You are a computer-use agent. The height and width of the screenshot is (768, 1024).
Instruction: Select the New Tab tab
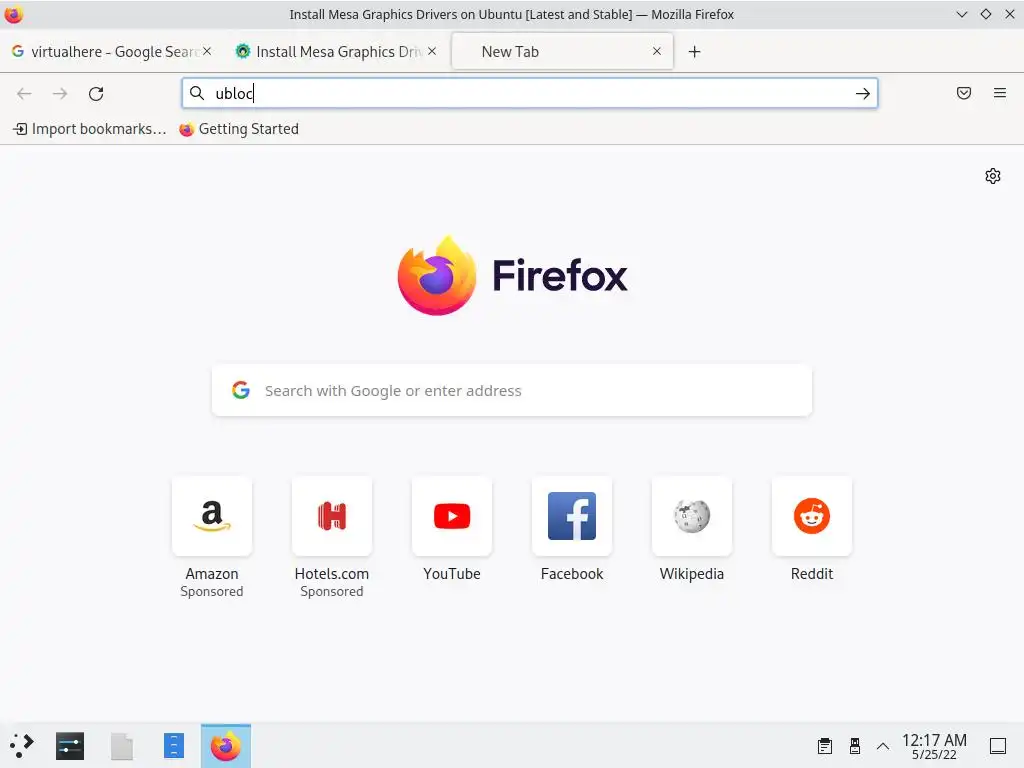point(562,52)
